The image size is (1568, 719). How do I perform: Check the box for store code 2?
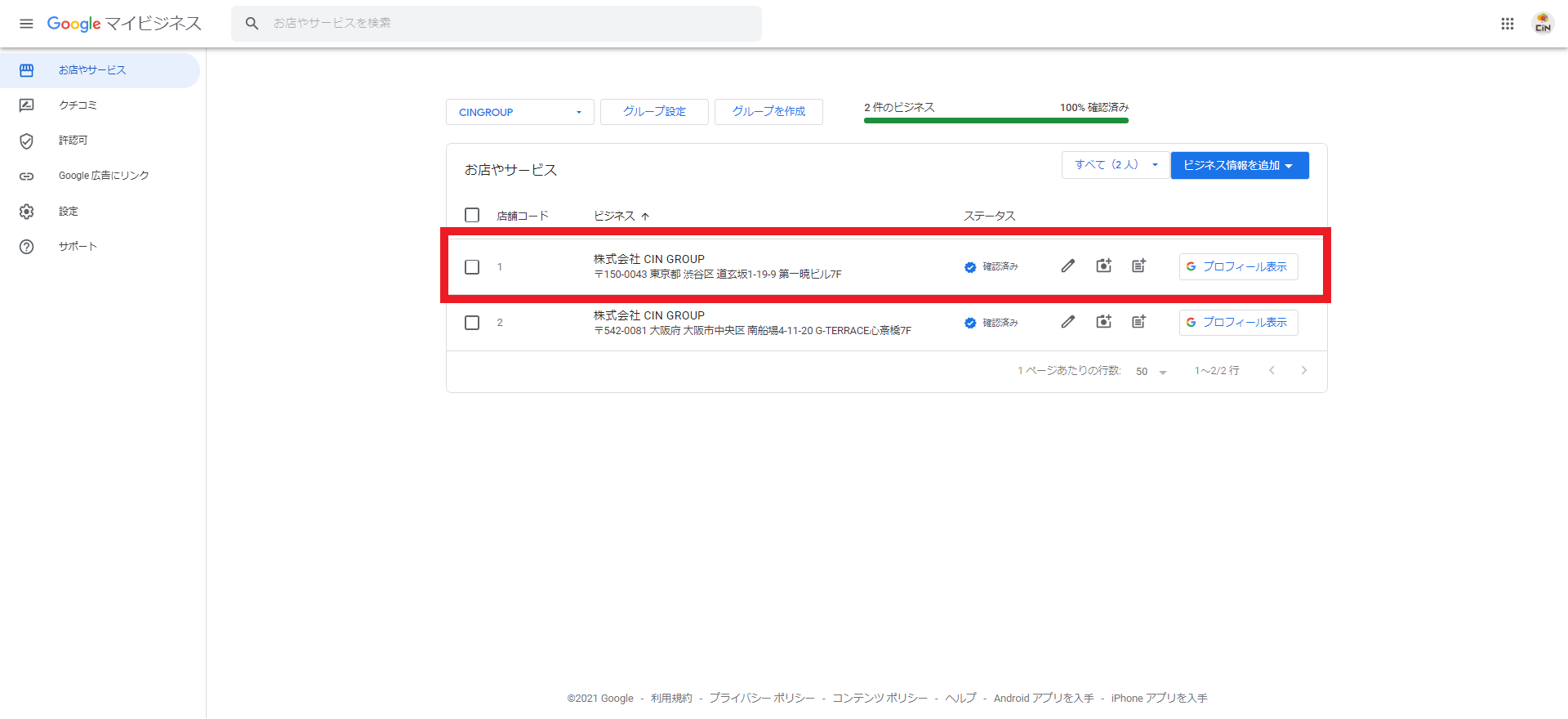(472, 323)
